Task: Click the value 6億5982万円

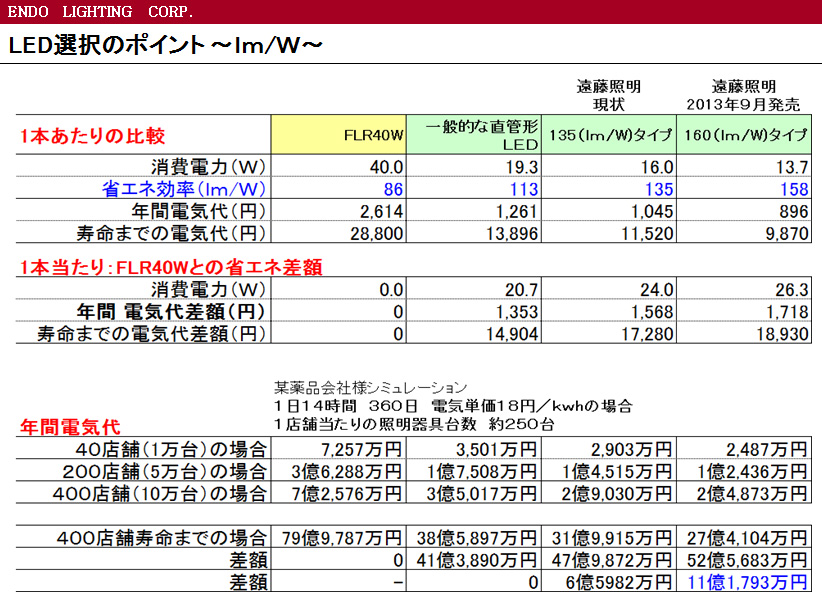Action: click(x=619, y=582)
